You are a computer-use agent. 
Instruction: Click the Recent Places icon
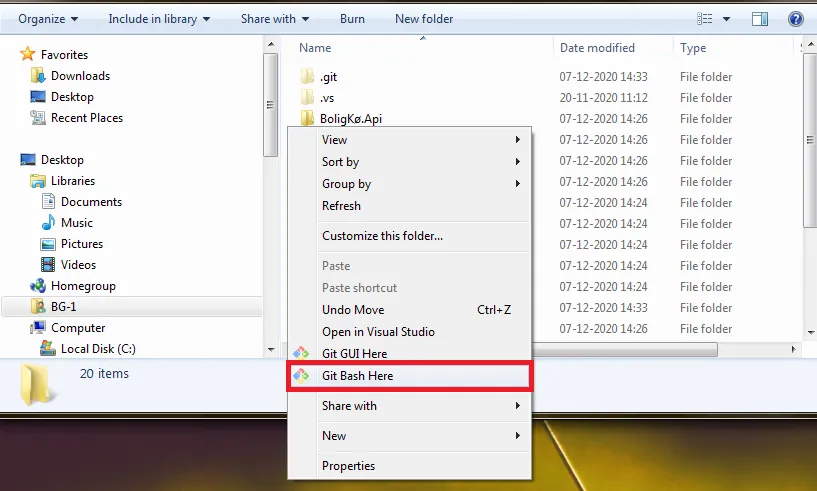point(38,118)
